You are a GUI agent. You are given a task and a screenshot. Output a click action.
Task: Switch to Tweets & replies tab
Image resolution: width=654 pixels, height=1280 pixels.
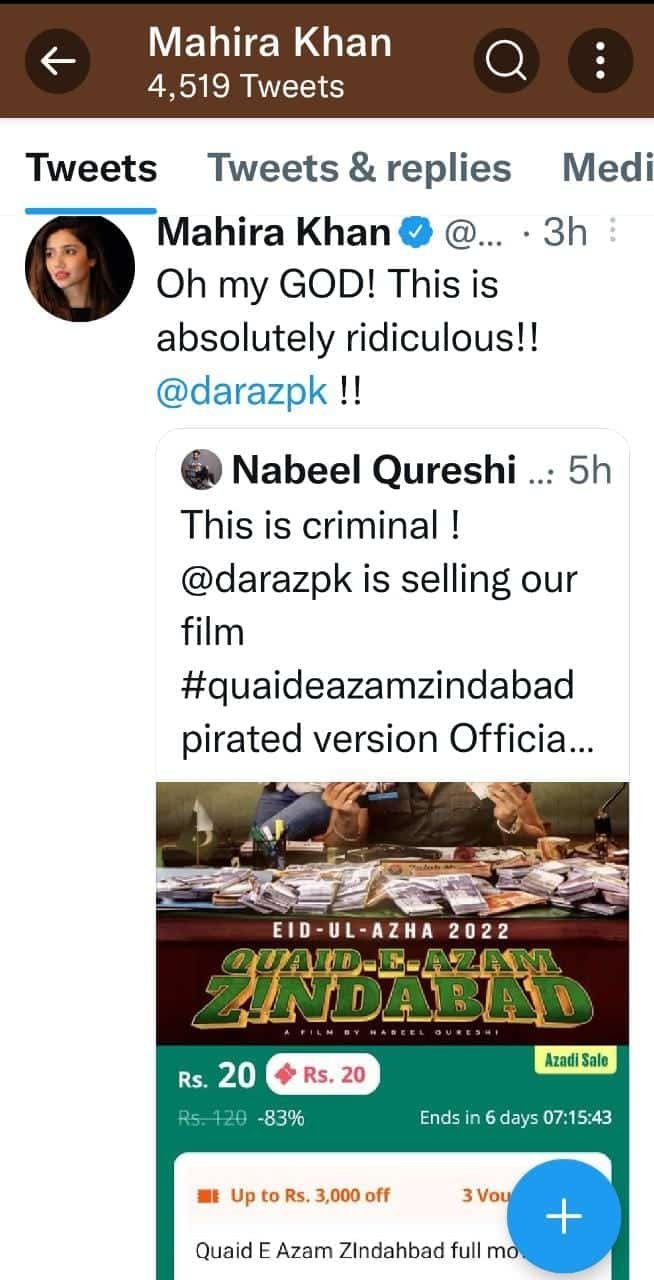[359, 168]
